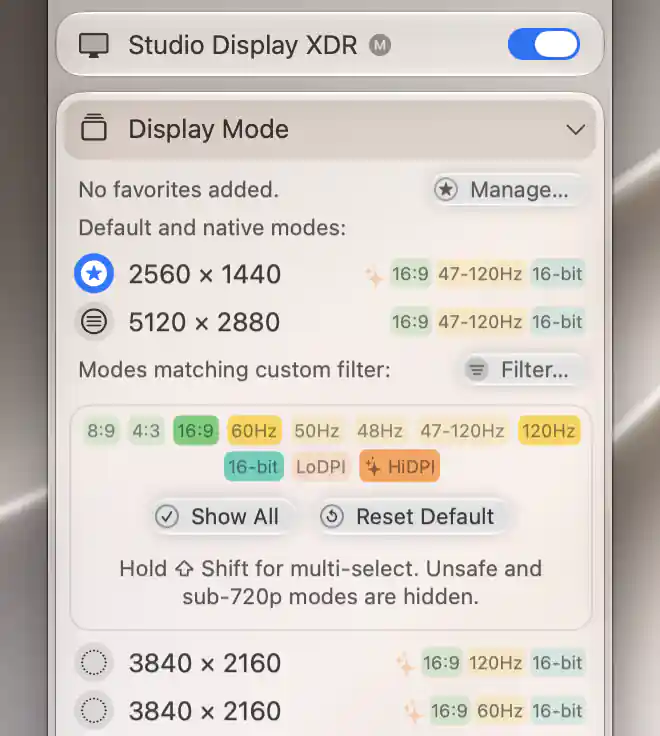Toggle the Studio Display XDR switch
The width and height of the screenshot is (660, 736).
(544, 44)
